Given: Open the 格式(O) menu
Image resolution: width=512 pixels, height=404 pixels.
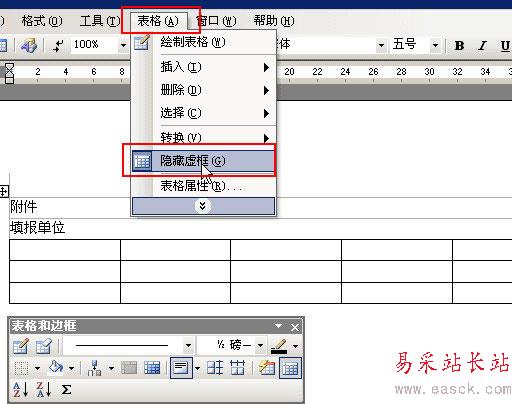Looking at the screenshot, I should point(41,21).
